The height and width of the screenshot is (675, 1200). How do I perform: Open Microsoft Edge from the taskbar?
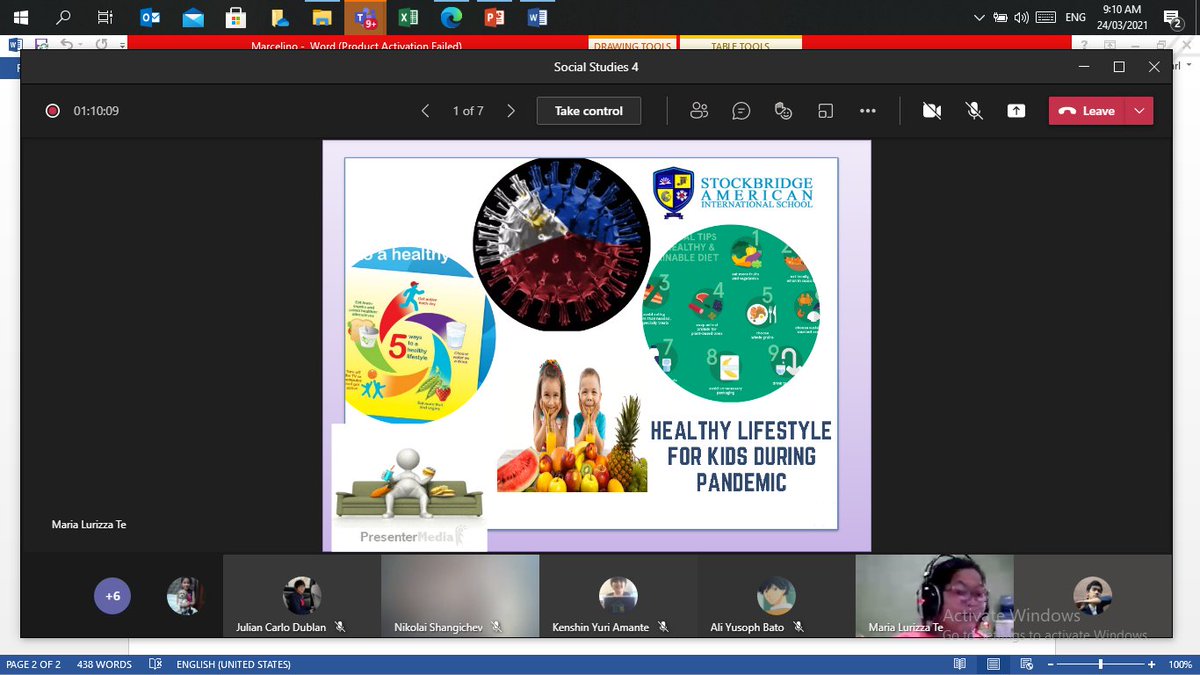pyautogui.click(x=450, y=17)
